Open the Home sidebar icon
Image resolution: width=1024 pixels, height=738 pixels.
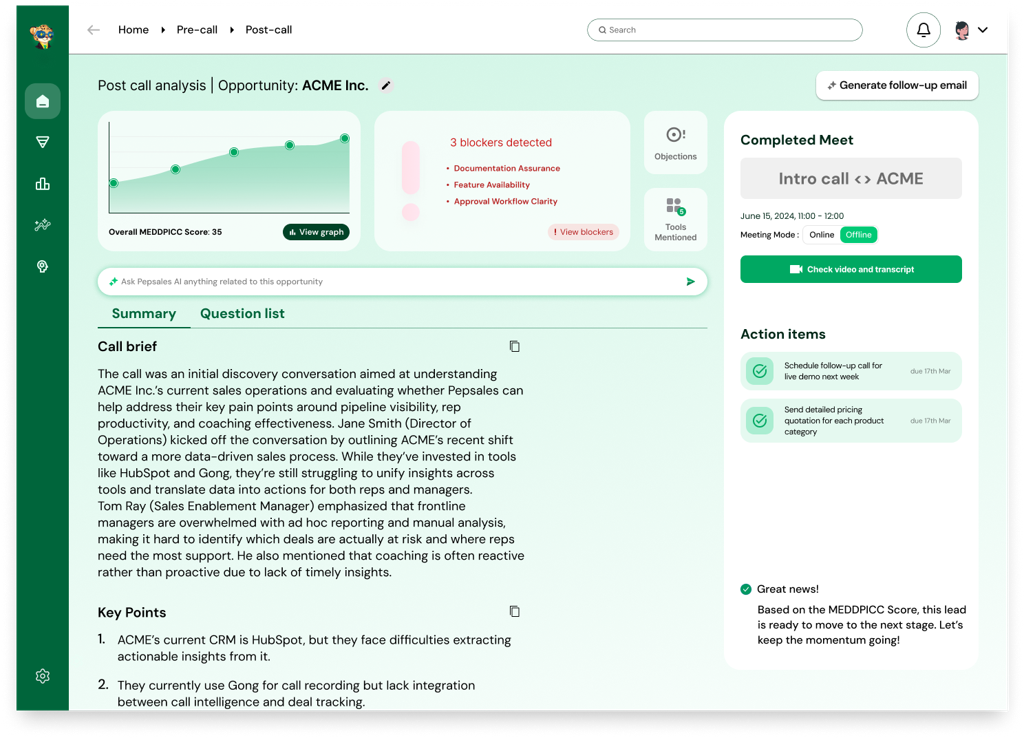(x=42, y=101)
